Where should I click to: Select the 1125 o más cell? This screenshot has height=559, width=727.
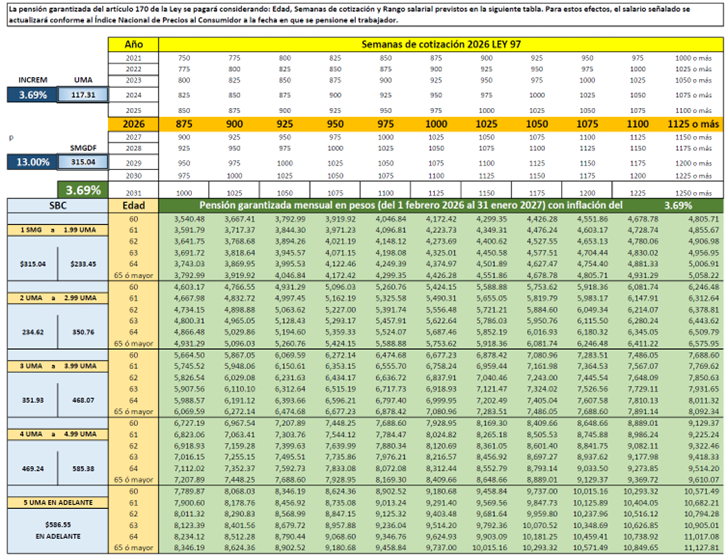click(693, 124)
